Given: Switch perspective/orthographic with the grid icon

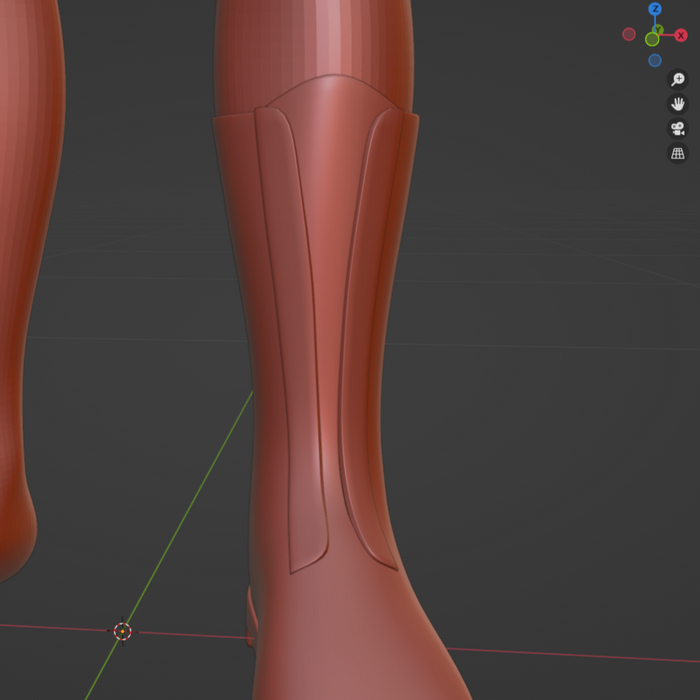Looking at the screenshot, I should tap(678, 154).
